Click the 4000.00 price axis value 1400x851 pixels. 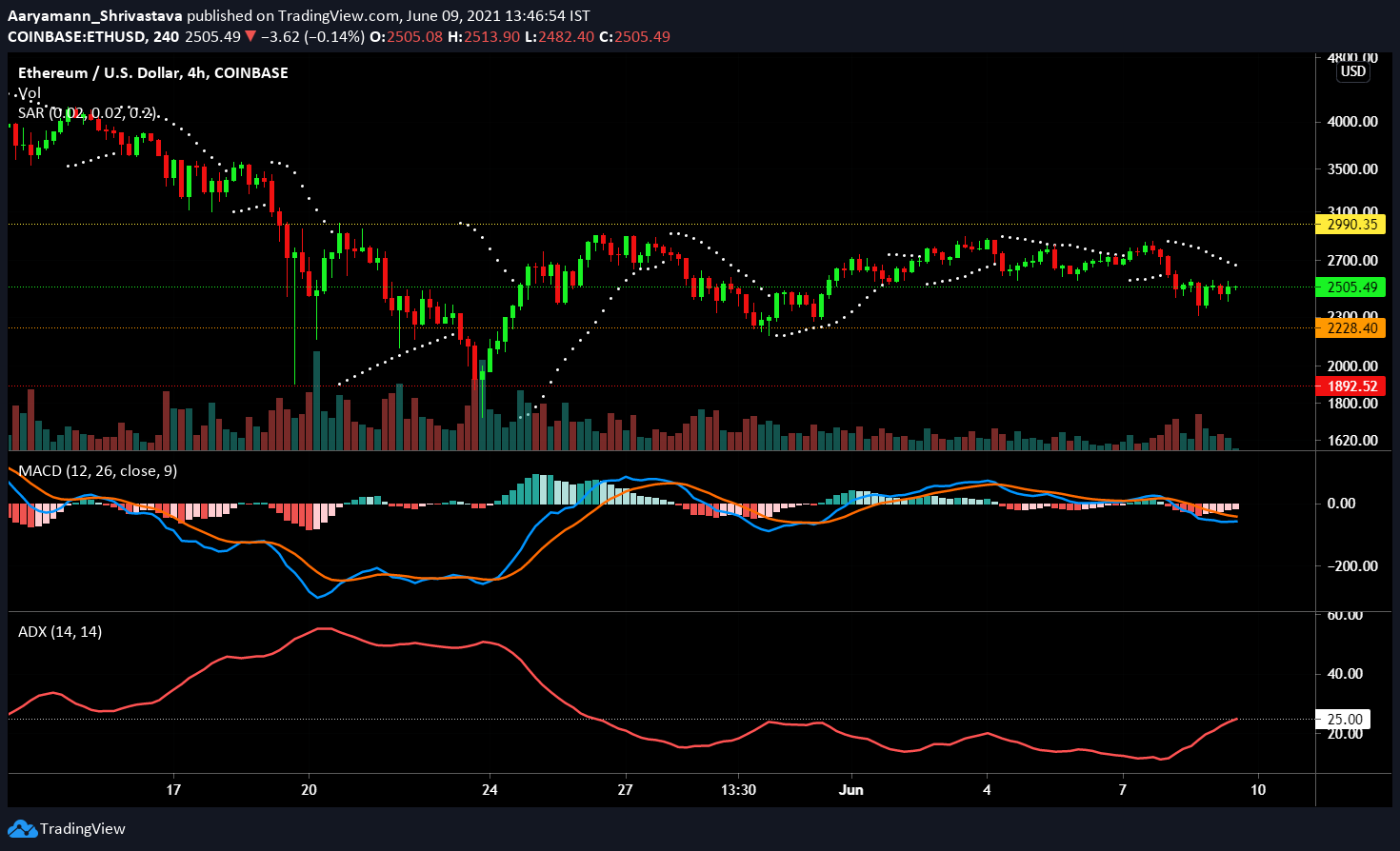(x=1352, y=122)
